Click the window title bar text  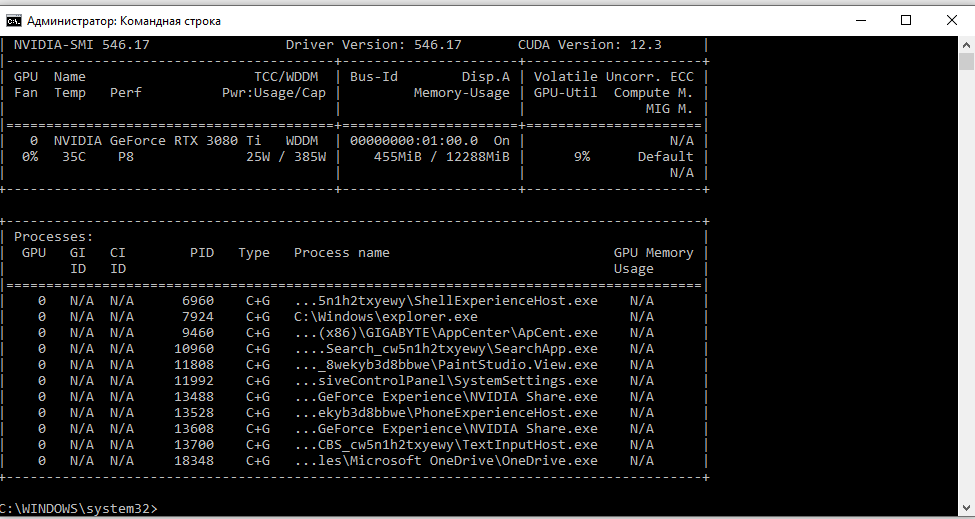(x=124, y=21)
